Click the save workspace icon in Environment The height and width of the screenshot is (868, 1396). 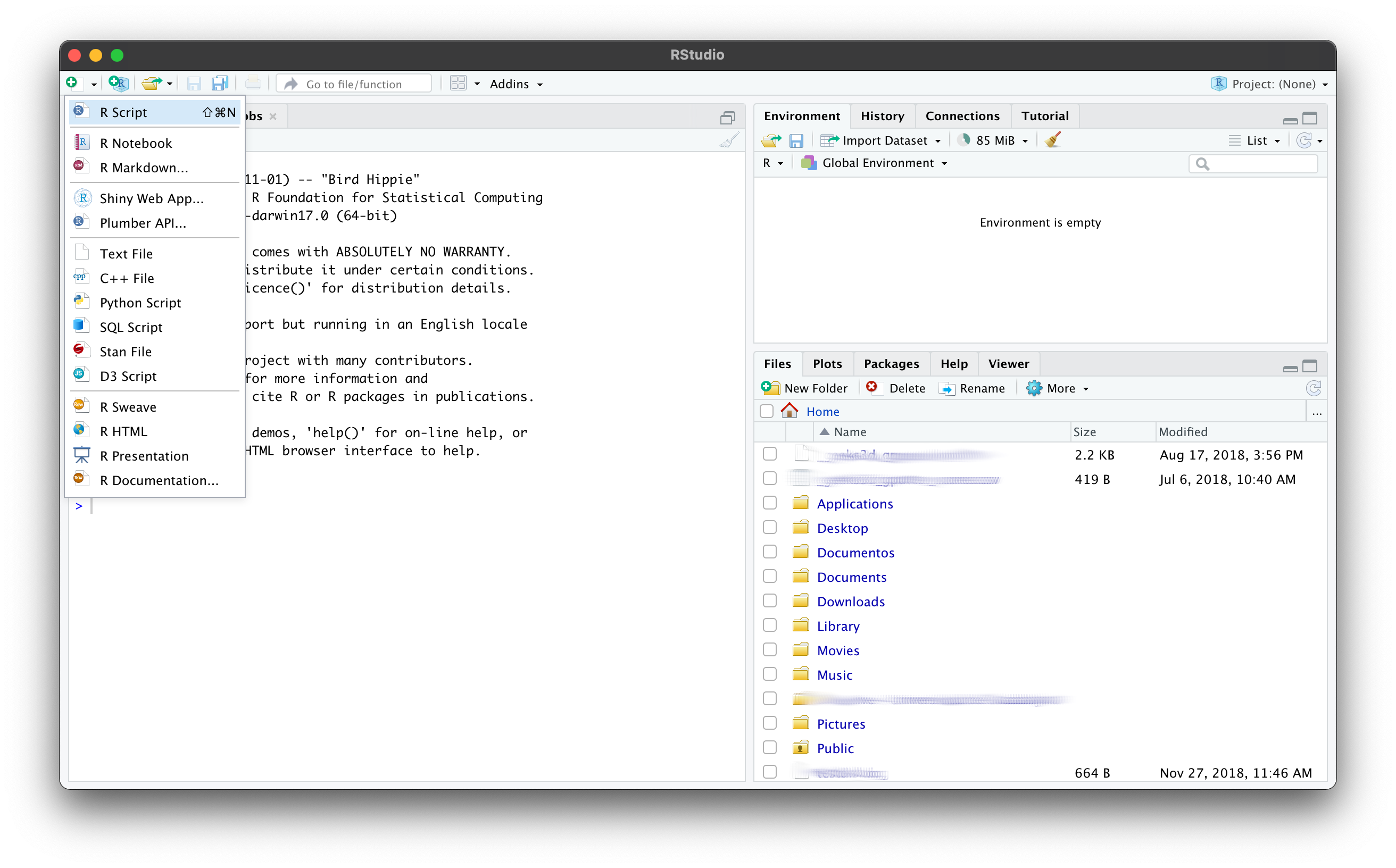coord(796,140)
